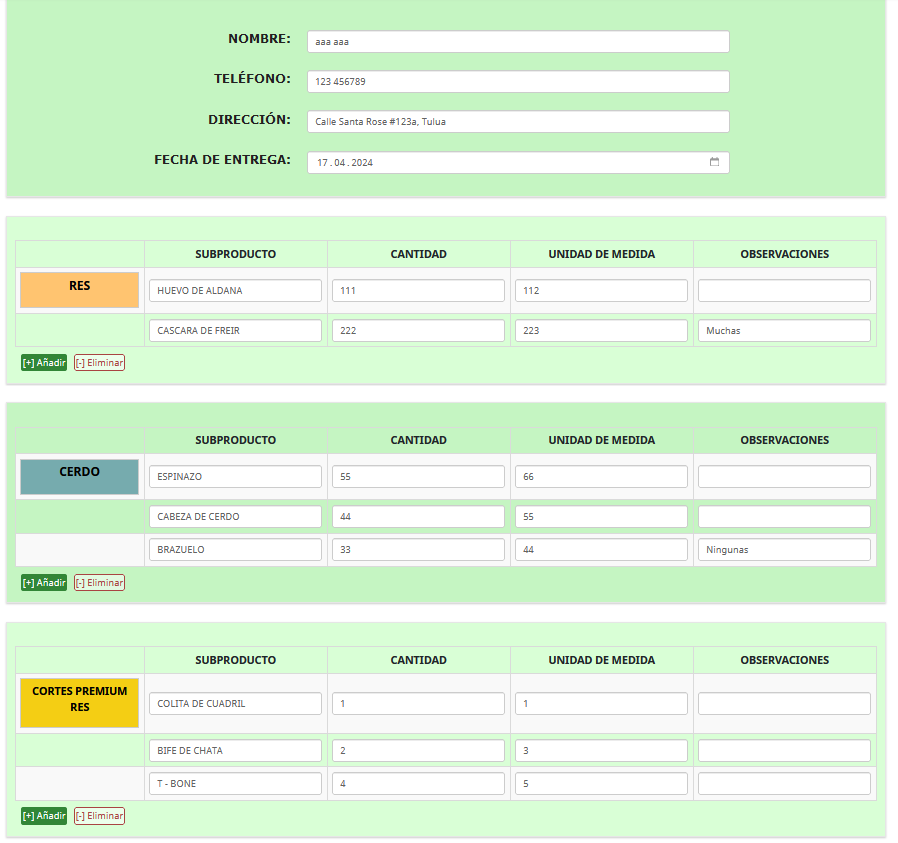
Task: Click into the TELÉFONO field
Action: point(517,82)
